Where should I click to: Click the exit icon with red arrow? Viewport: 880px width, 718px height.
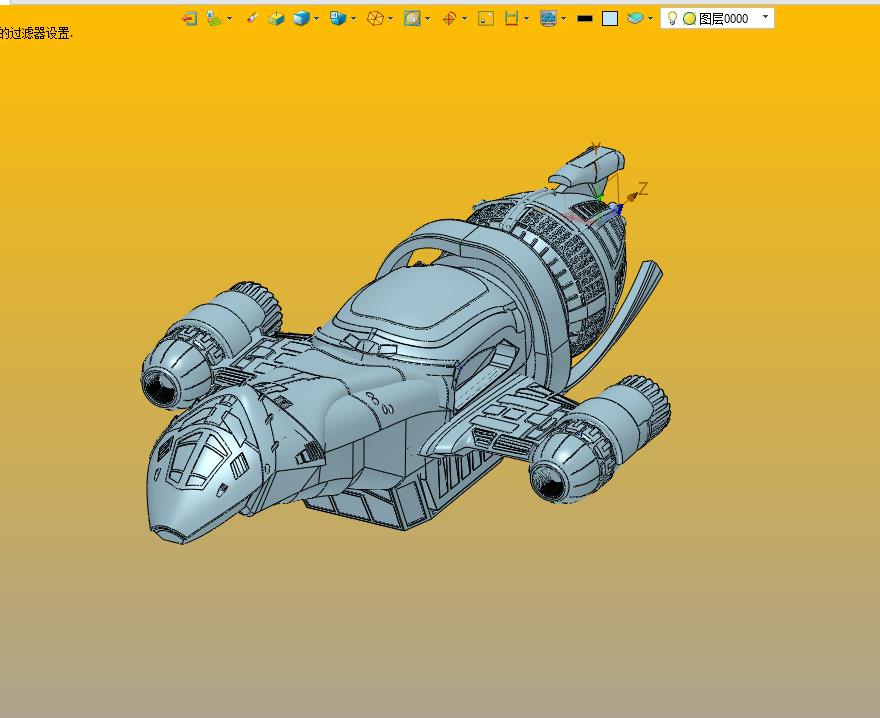click(x=190, y=19)
